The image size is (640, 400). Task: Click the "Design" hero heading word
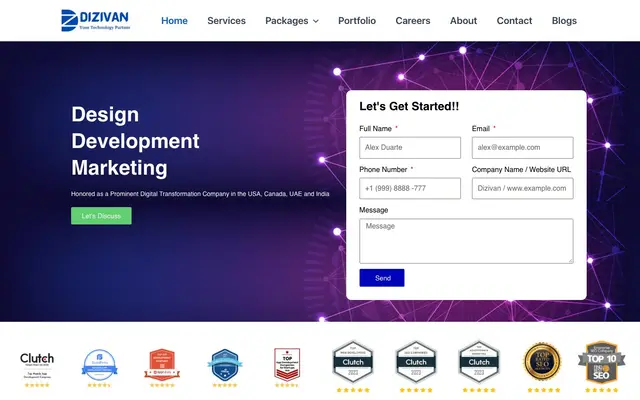pos(105,114)
